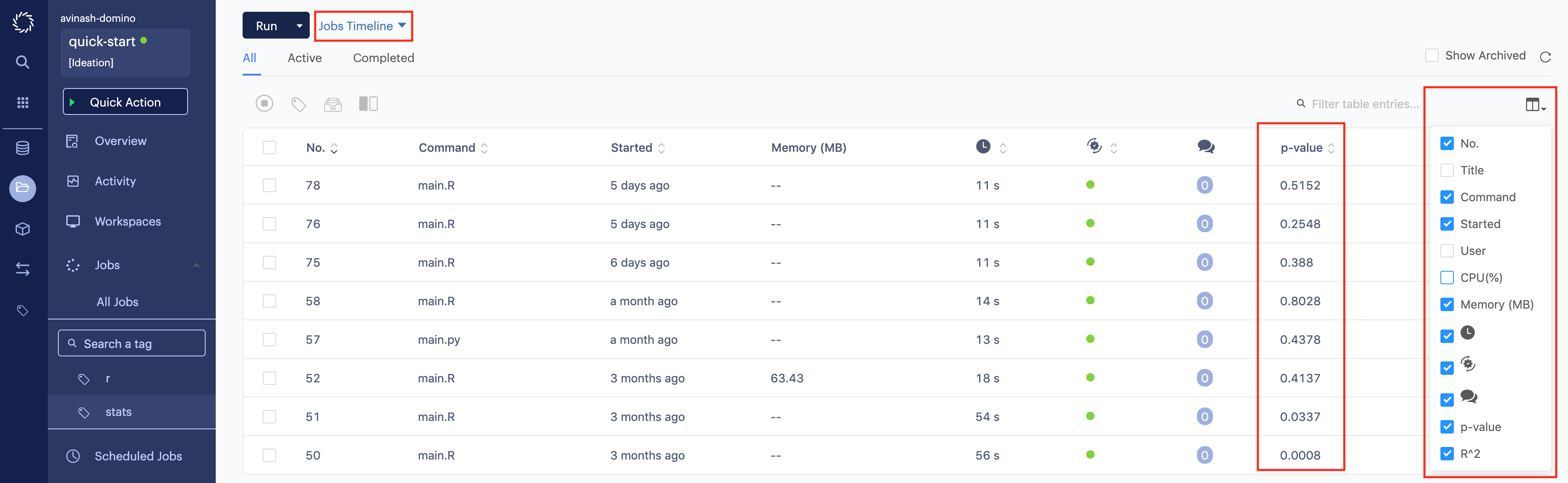Click the Quick Action button

point(125,101)
